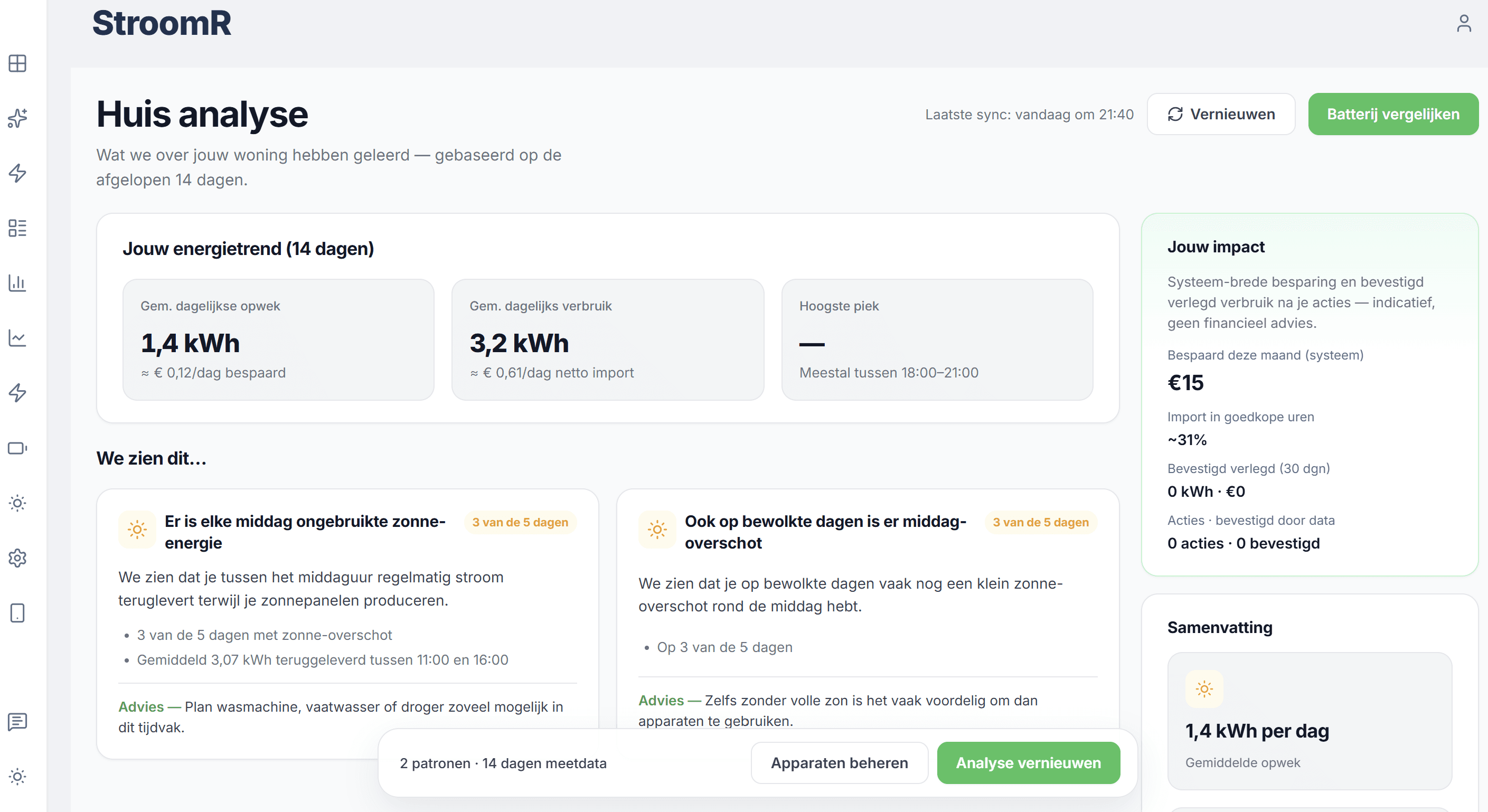Click the '€15' saved this month value
This screenshot has width=1488, height=812.
tap(1185, 383)
